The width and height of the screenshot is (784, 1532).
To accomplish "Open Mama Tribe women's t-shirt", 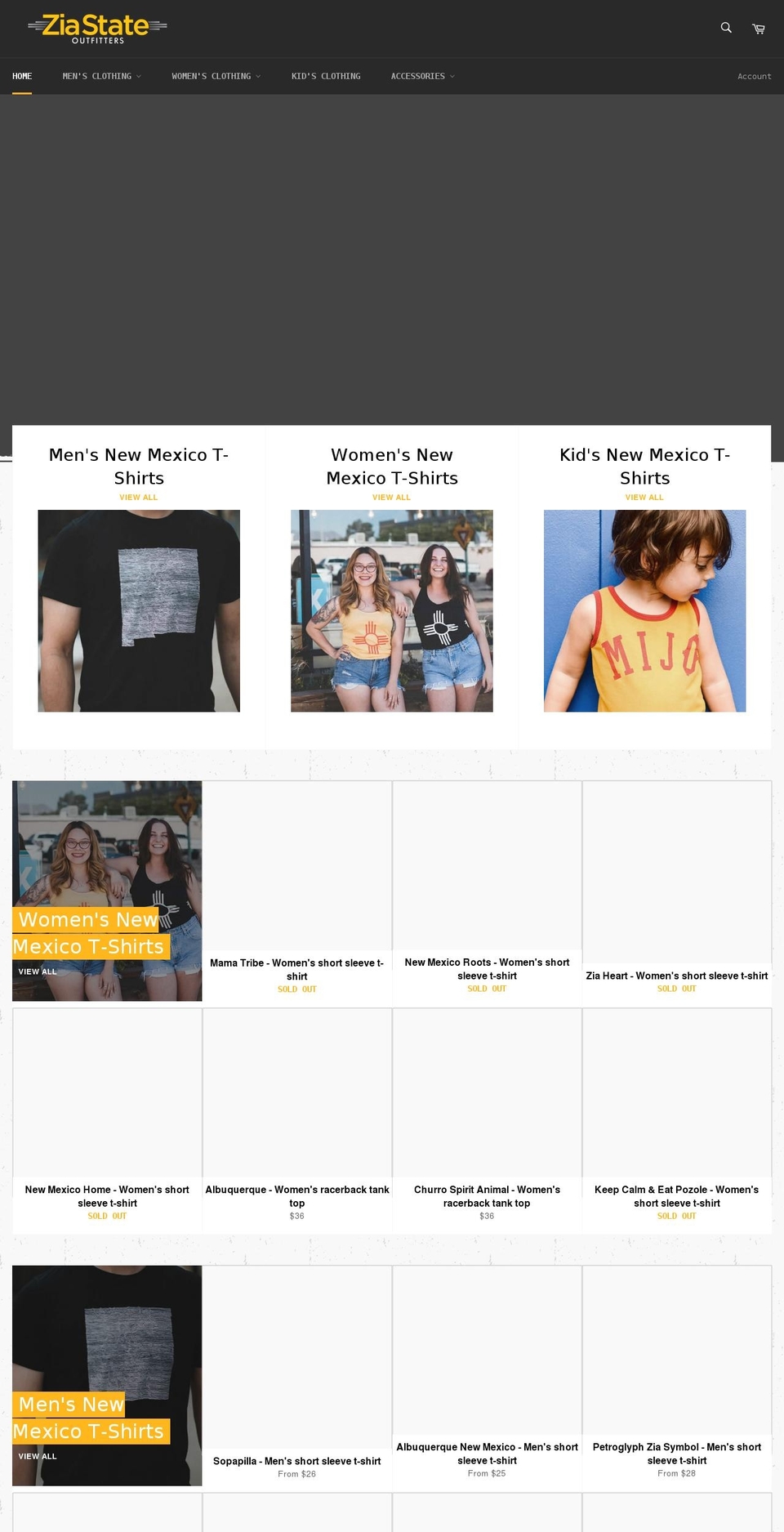I will click(x=297, y=969).
